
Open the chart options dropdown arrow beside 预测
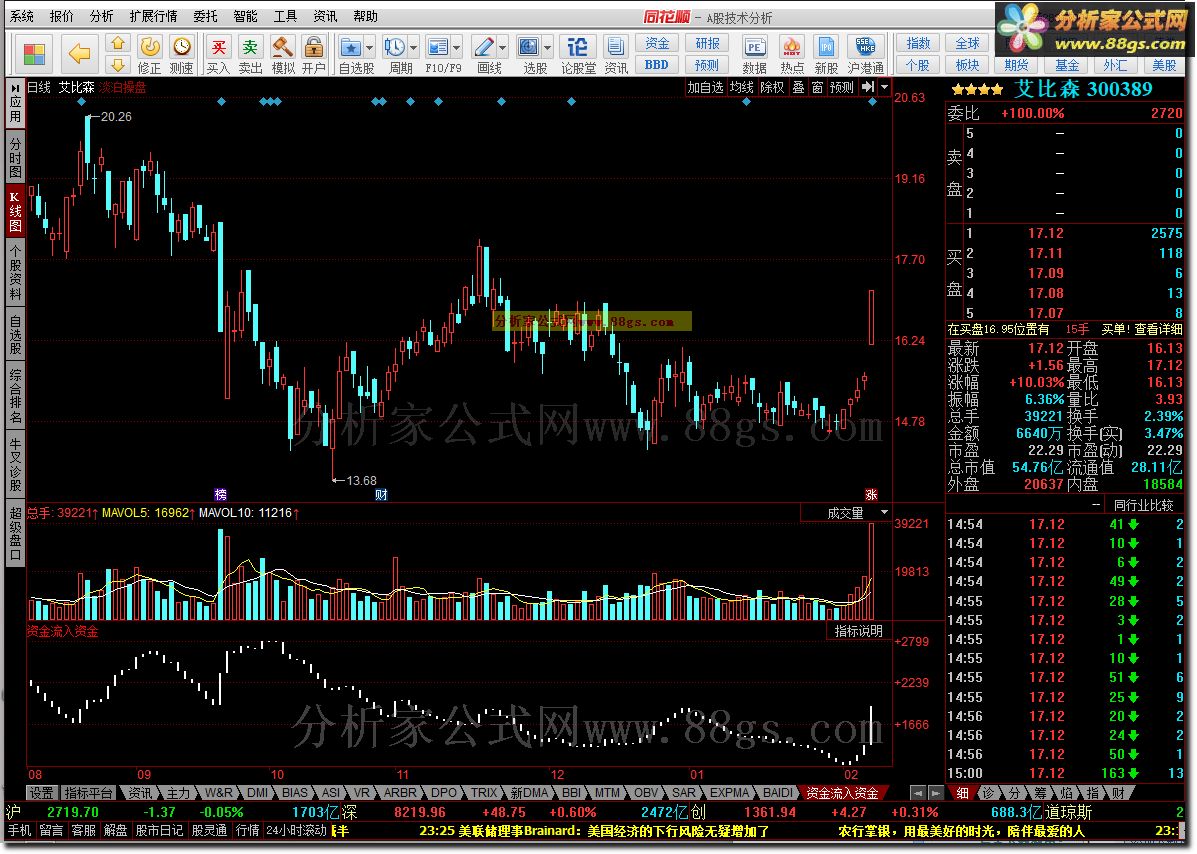[885, 87]
